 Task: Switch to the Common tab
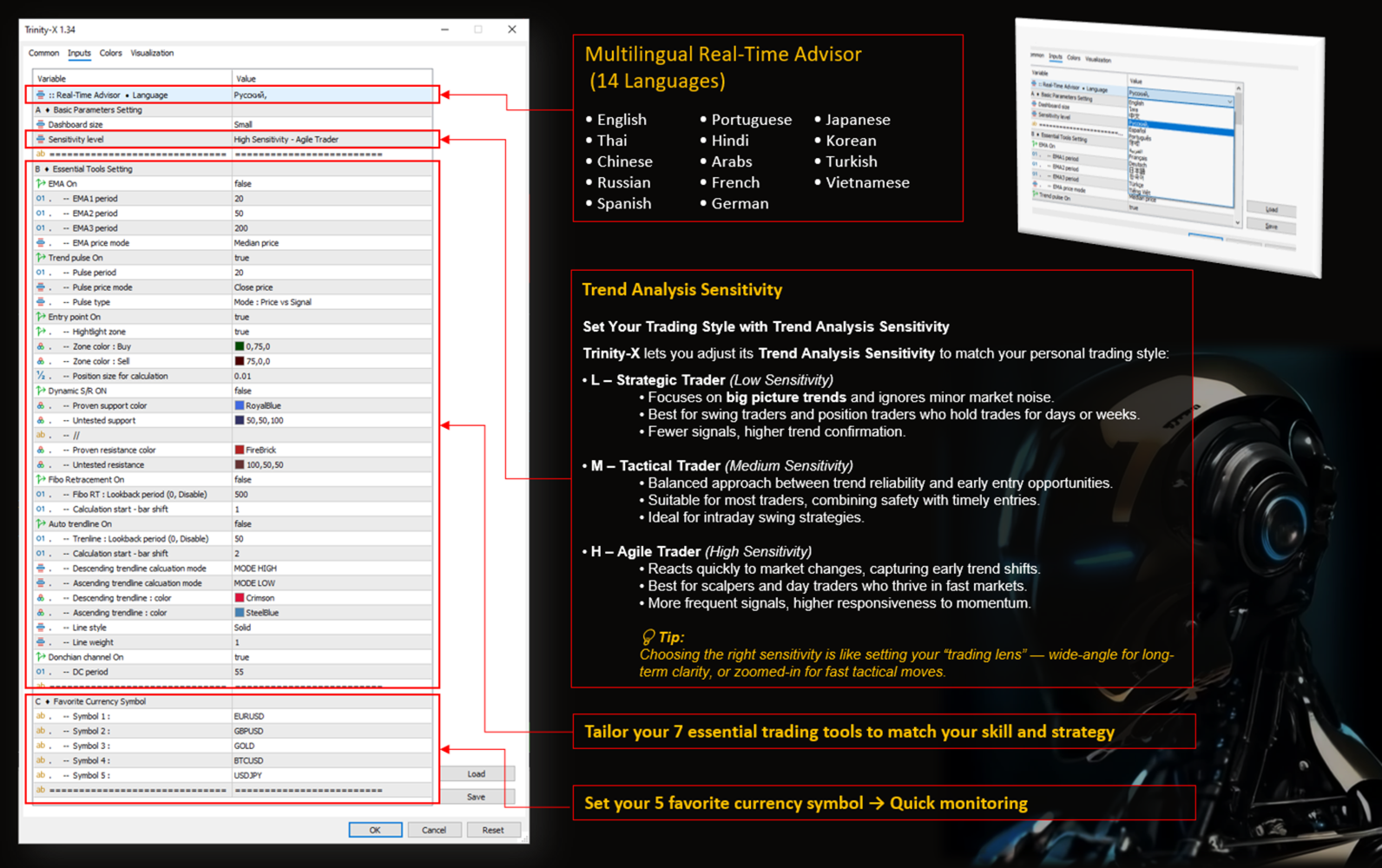43,53
